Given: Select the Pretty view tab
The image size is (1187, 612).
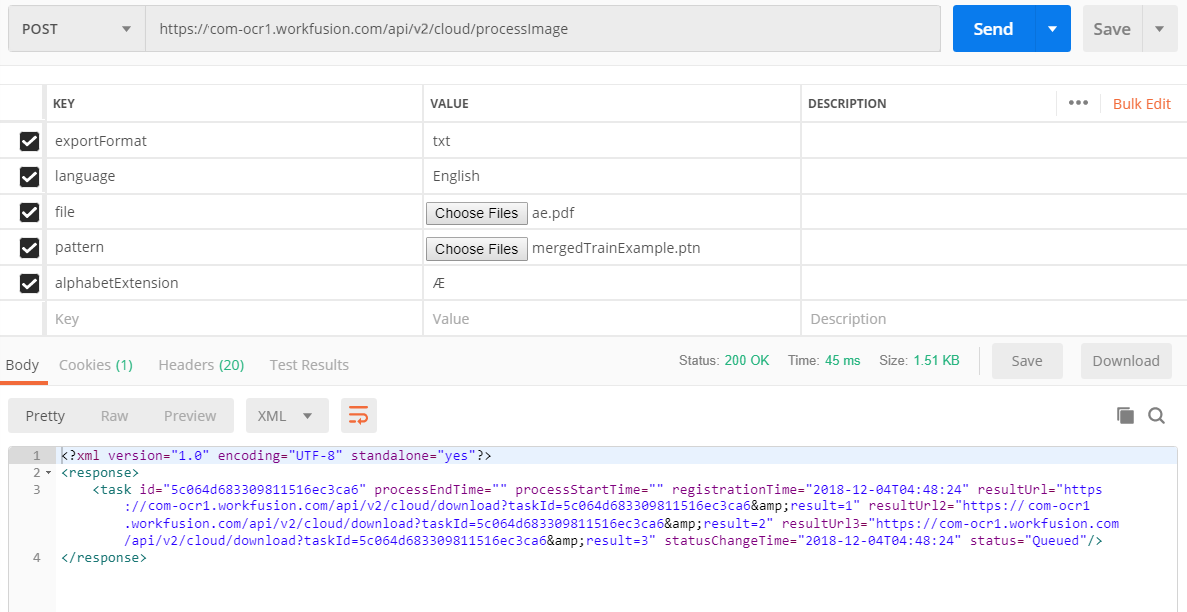Looking at the screenshot, I should (45, 415).
